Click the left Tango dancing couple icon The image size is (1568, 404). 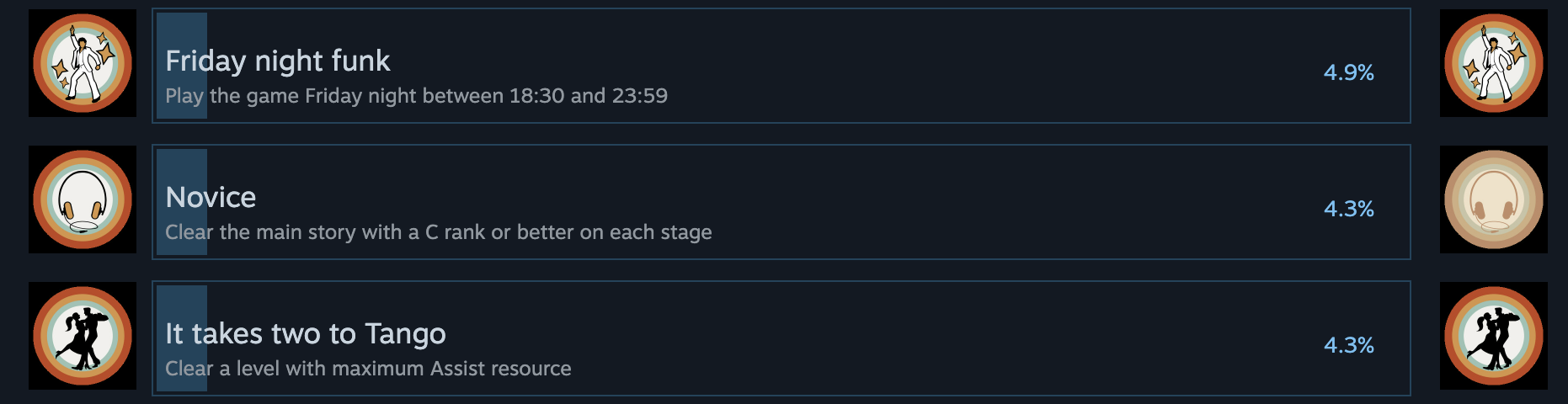pyautogui.click(x=83, y=336)
